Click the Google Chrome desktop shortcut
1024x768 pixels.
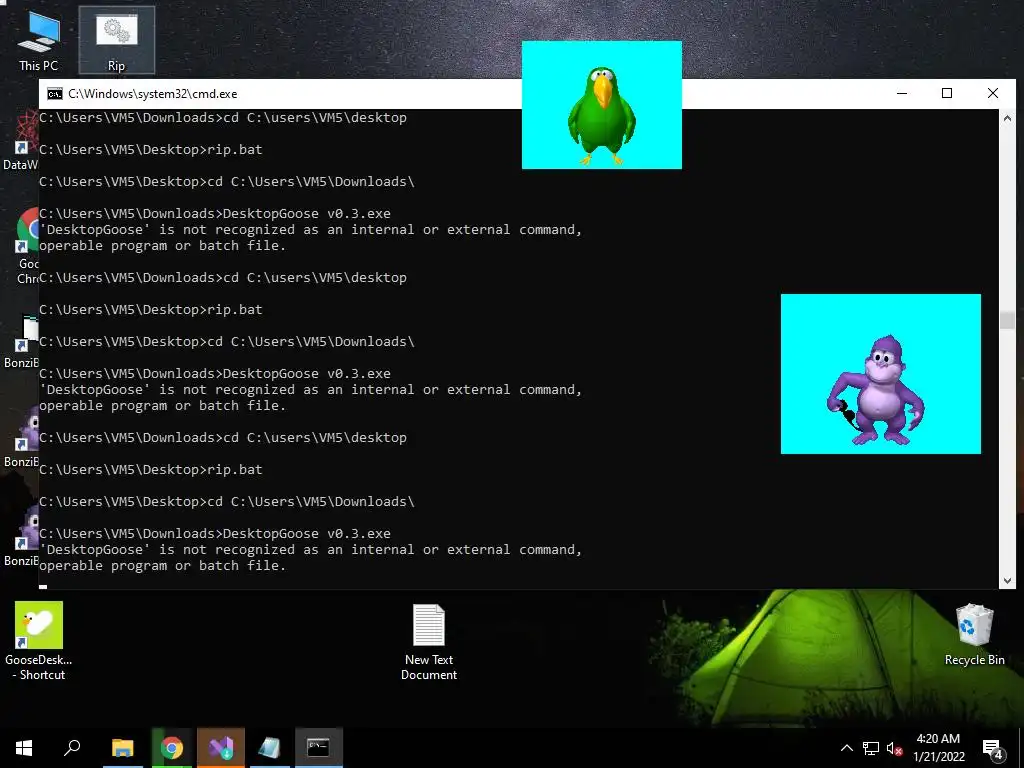[x=25, y=246]
